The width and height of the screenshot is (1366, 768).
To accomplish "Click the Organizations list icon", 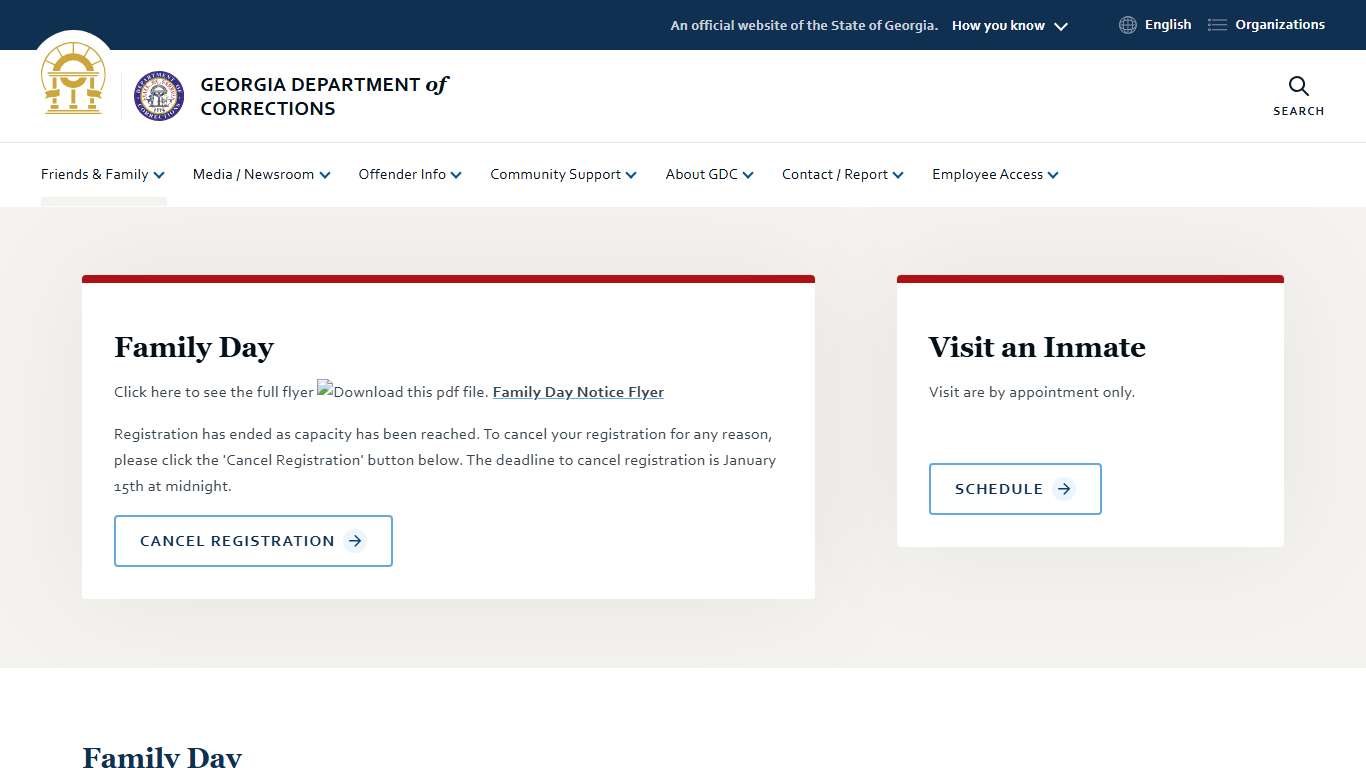I will (x=1217, y=25).
